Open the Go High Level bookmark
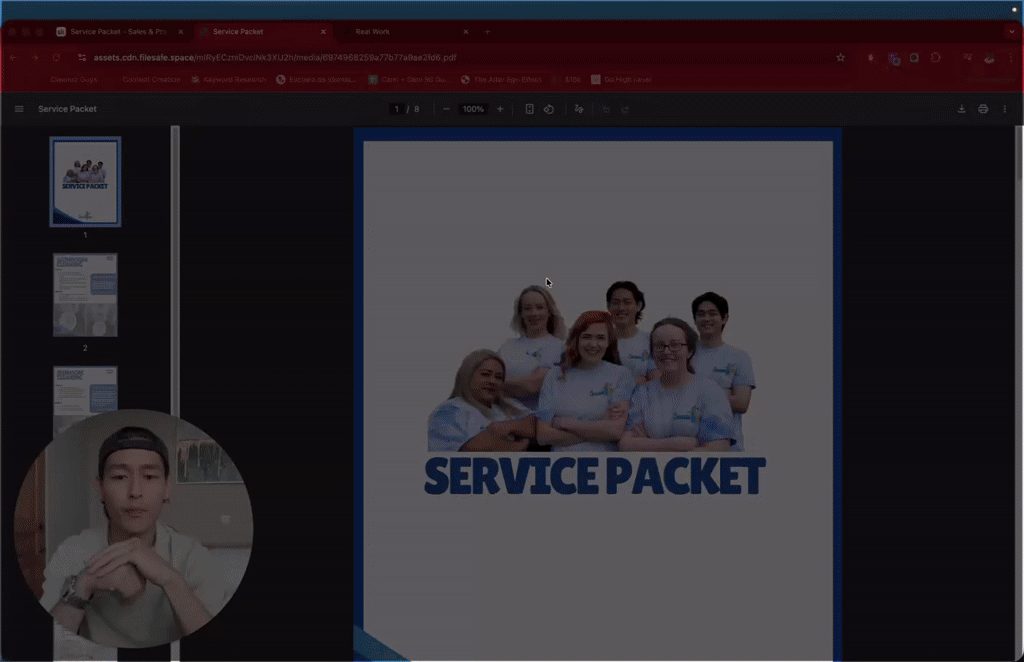Image resolution: width=1024 pixels, height=662 pixels. [x=621, y=79]
